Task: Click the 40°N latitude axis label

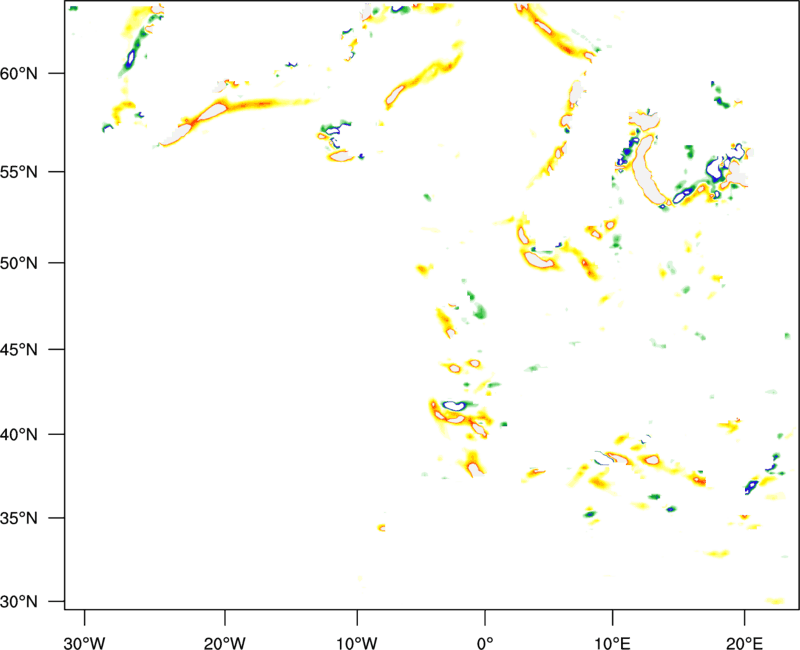Action: tap(19, 434)
